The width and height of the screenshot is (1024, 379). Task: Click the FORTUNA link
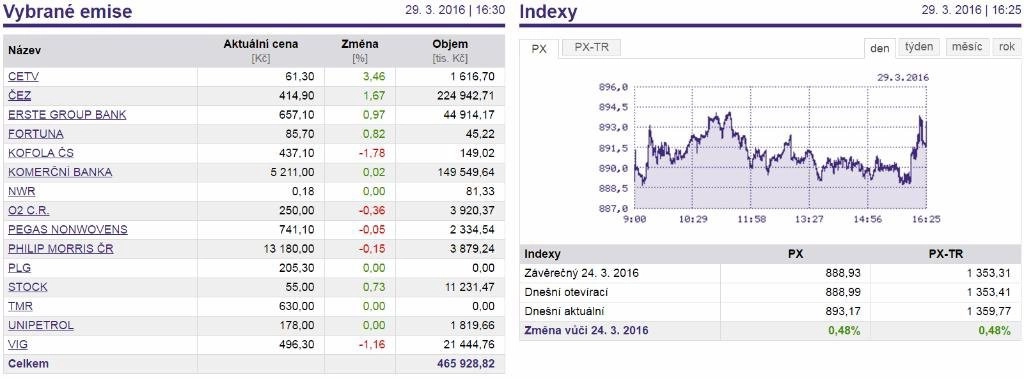pyautogui.click(x=36, y=134)
